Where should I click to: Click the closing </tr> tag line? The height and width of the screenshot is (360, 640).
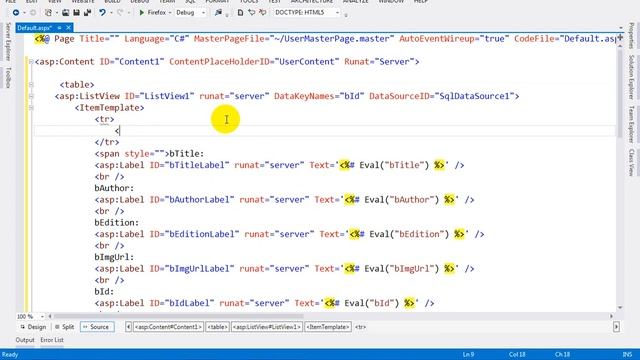[x=107, y=142]
